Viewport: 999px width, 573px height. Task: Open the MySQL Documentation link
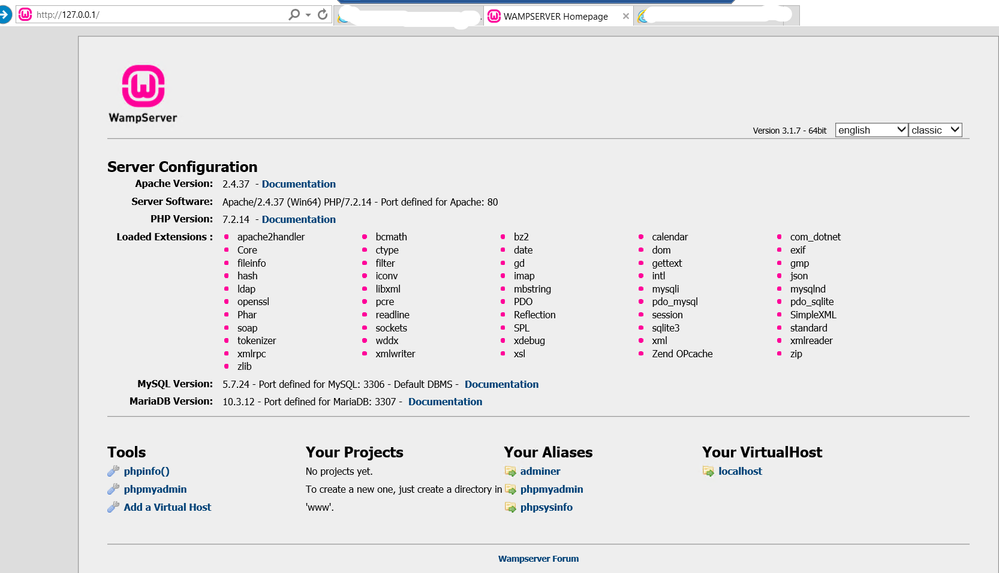point(501,384)
